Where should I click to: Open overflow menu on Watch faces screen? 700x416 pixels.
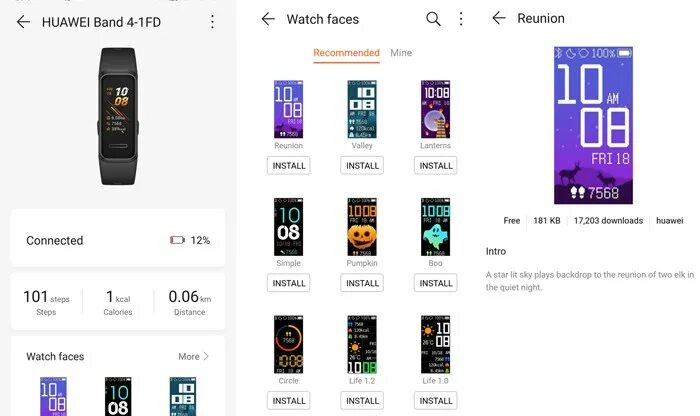coord(461,19)
